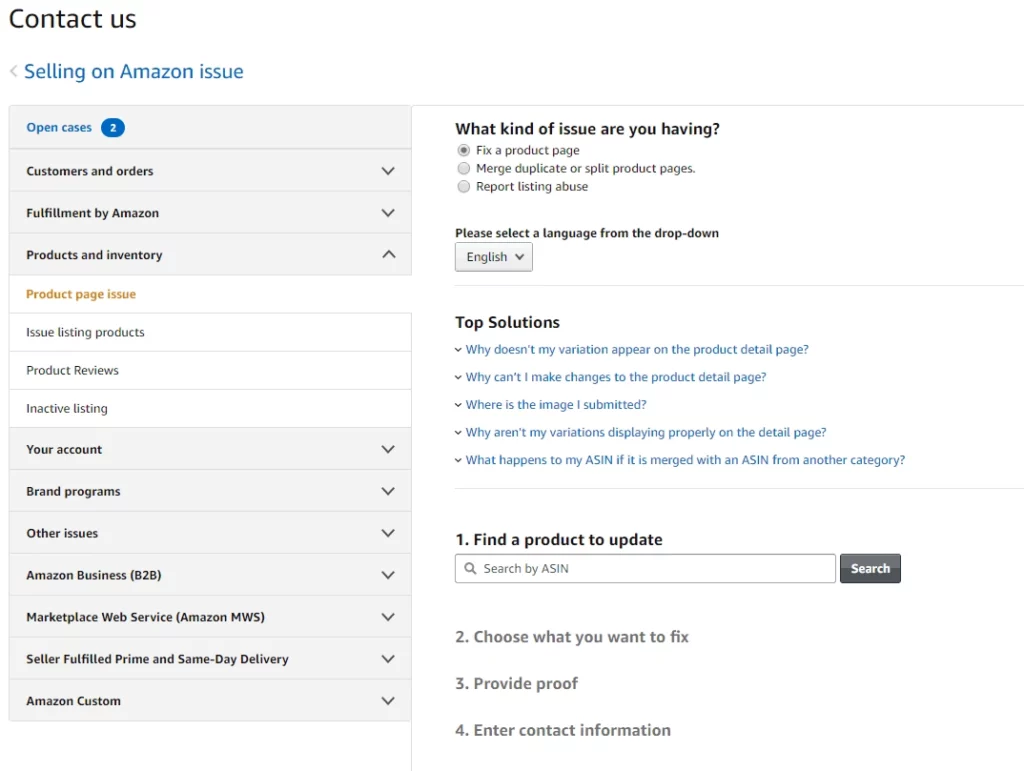Expand arrow before Where is the image I submitted
The width and height of the screenshot is (1024, 771).
point(458,405)
